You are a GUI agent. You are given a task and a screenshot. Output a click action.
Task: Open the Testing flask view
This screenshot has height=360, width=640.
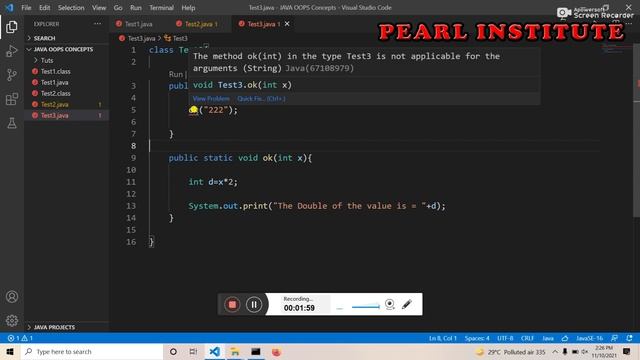click(12, 123)
